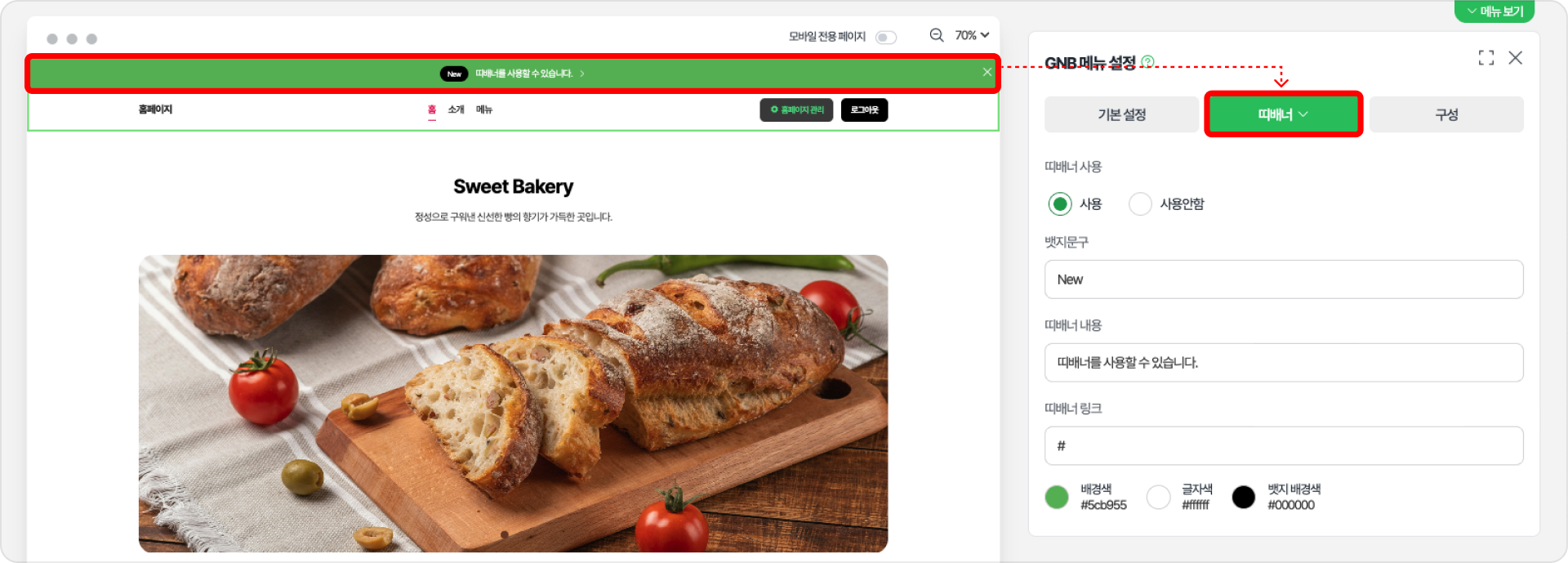Open the 70% zoom dropdown
The height and width of the screenshot is (563, 1568).
click(972, 35)
